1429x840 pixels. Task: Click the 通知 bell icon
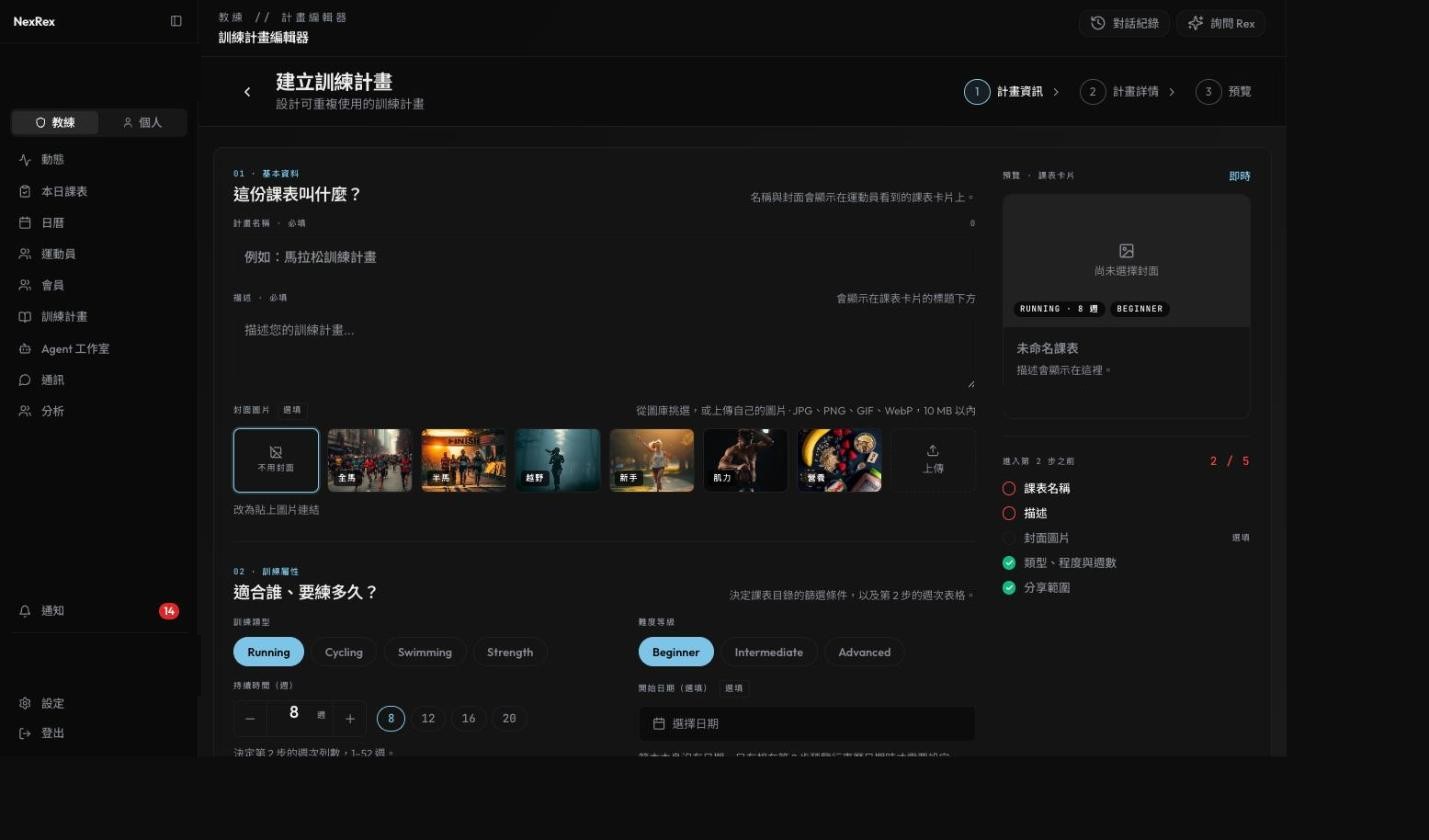coord(25,611)
